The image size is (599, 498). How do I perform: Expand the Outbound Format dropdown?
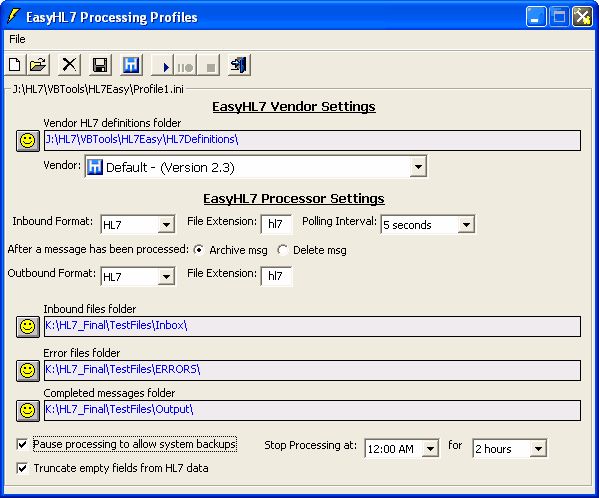[166, 276]
